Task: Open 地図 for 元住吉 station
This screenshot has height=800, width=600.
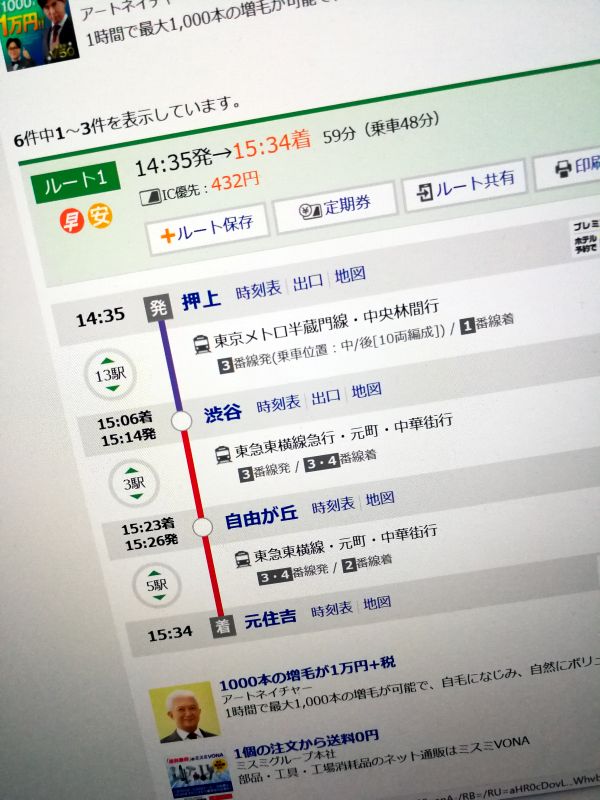Action: (x=377, y=604)
